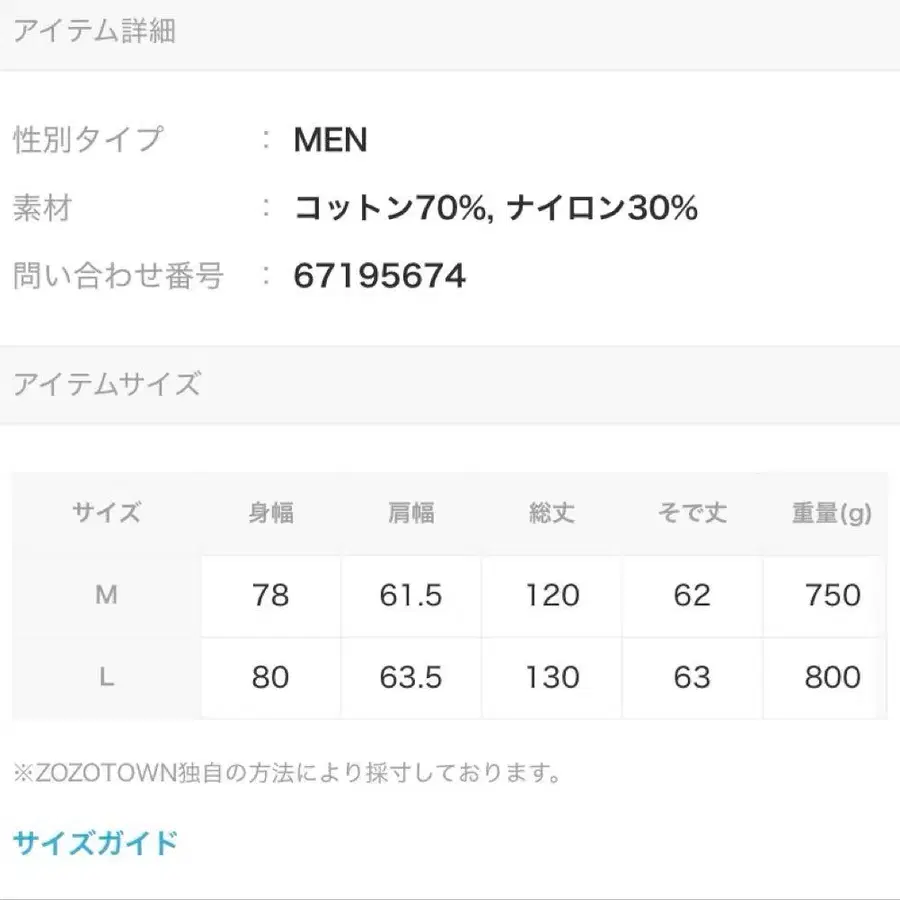Screen dimensions: 900x900
Task: Select the size M row label
Action: pos(105,595)
